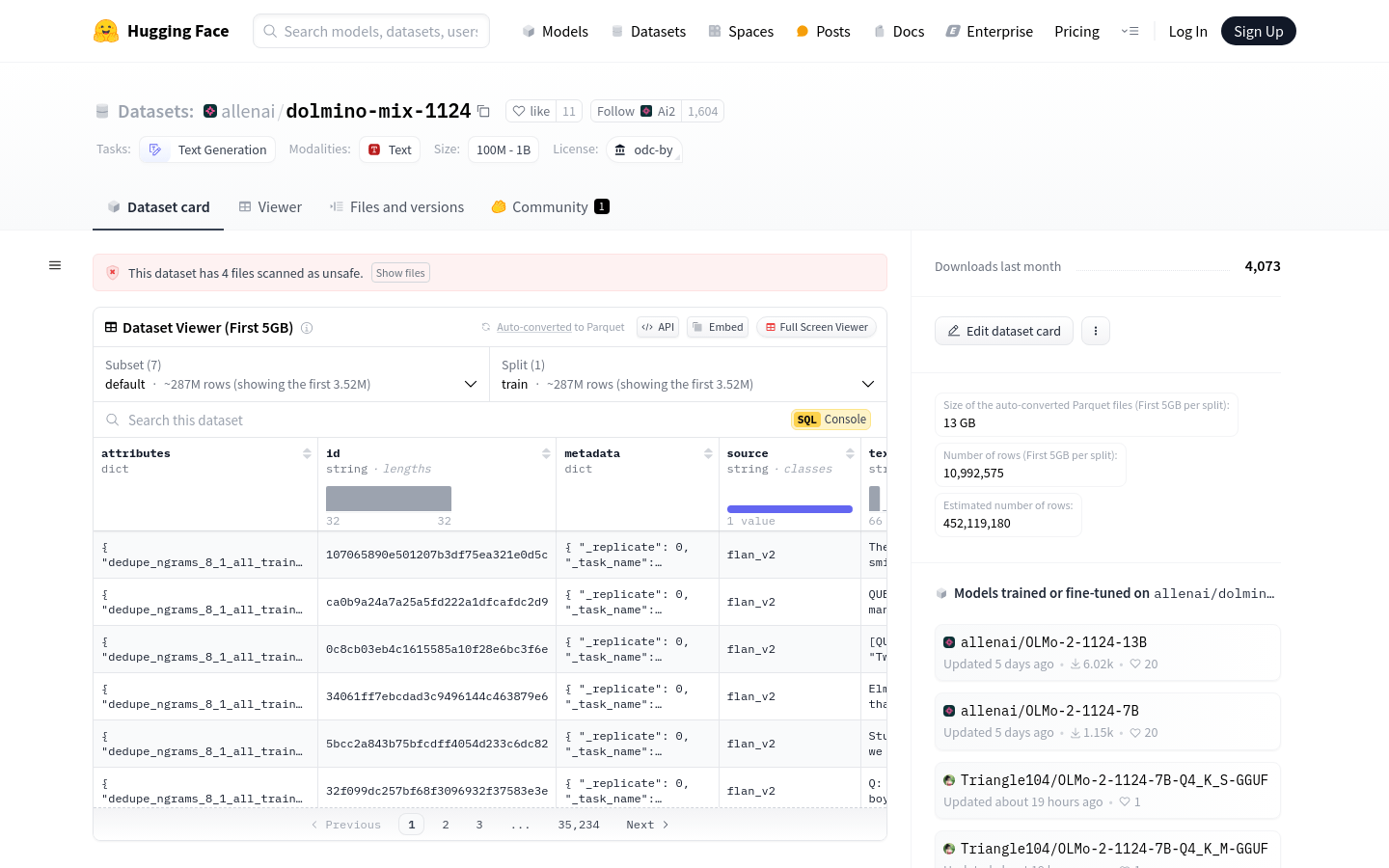Go to page 2 of the viewer
Viewport: 1389px width, 868px height.
tap(446, 825)
